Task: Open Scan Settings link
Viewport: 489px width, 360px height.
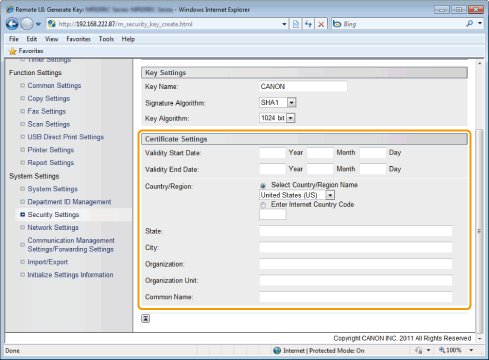Action: pyautogui.click(x=49, y=124)
